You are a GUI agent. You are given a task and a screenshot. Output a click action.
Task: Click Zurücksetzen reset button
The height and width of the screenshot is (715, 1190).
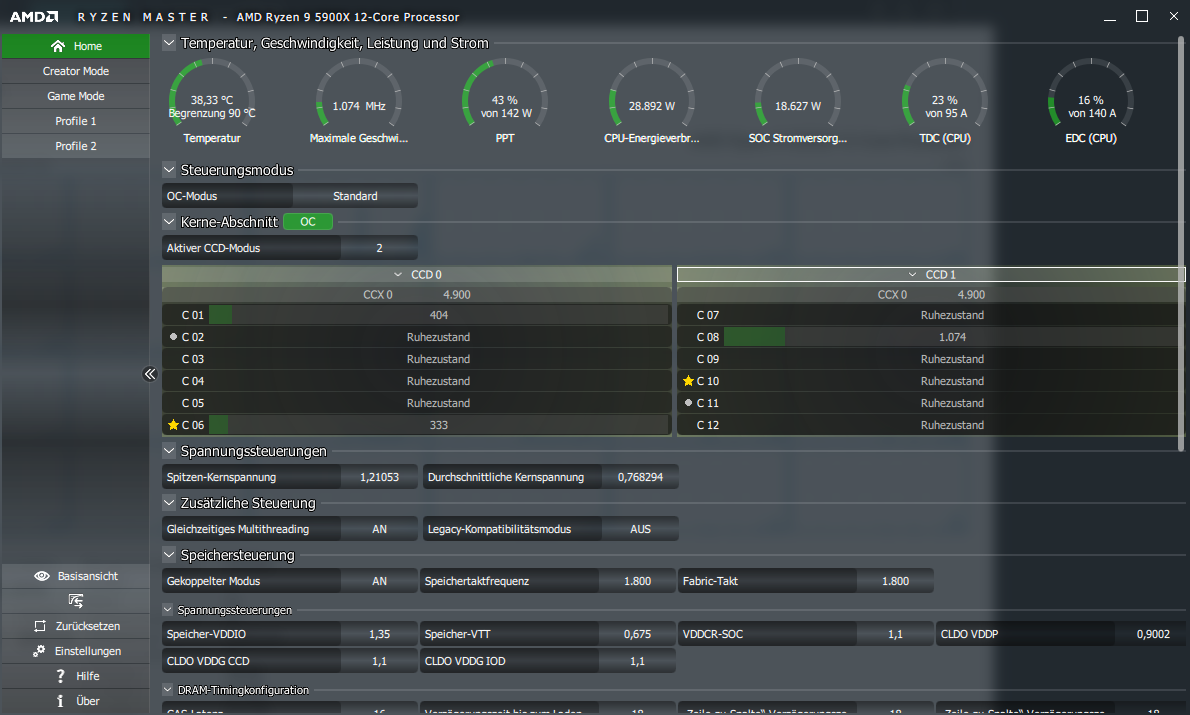point(76,626)
